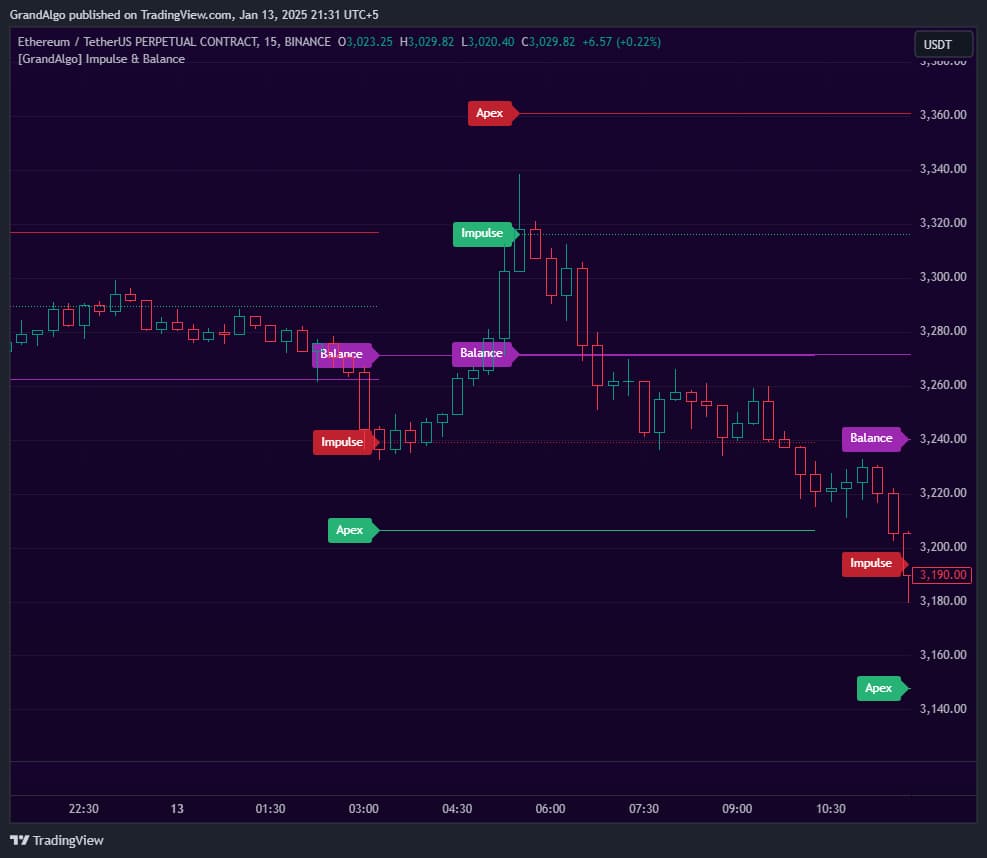Image resolution: width=987 pixels, height=858 pixels.
Task: Click the green Impulse tag near the peak candles
Action: (x=483, y=233)
